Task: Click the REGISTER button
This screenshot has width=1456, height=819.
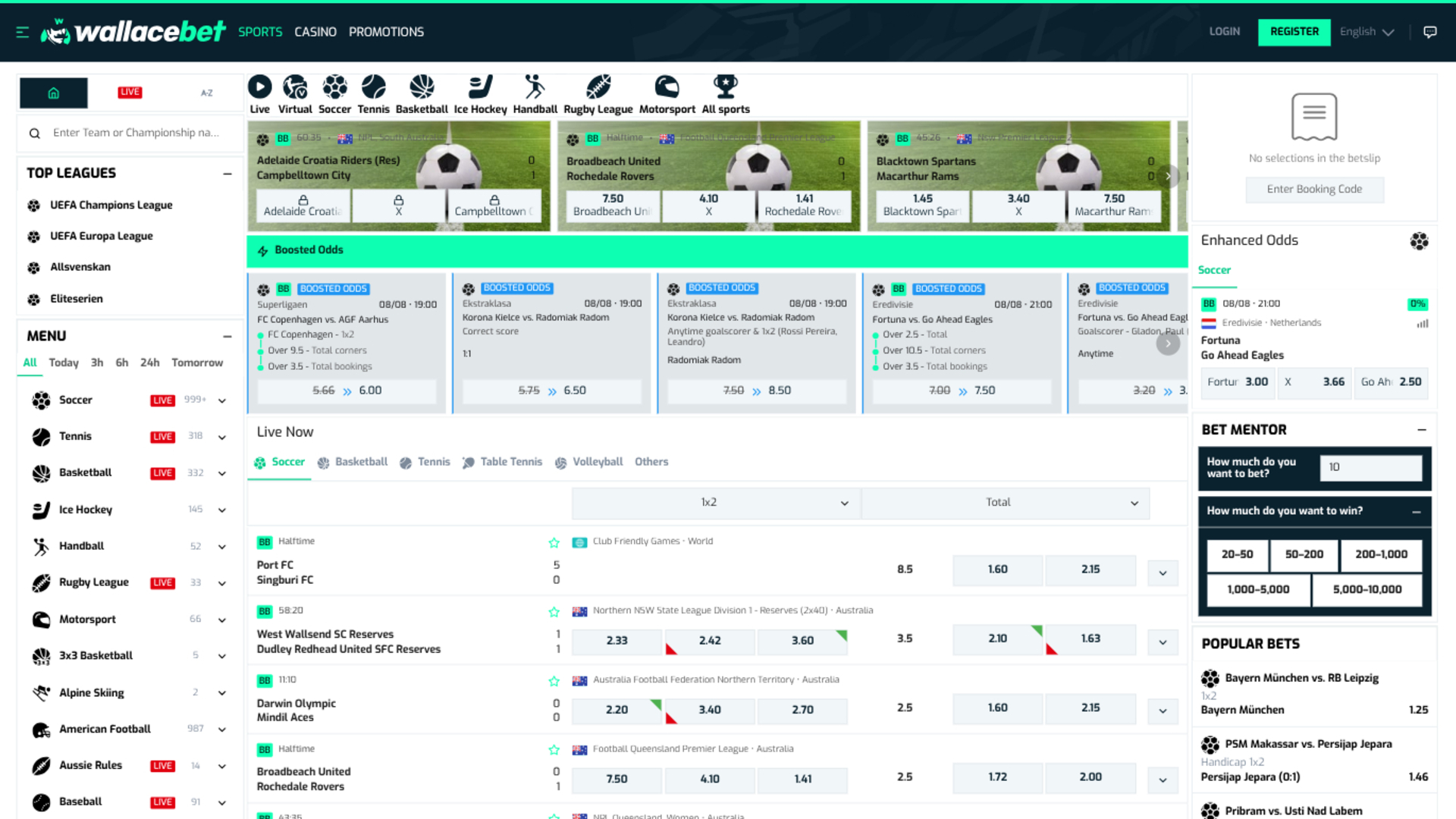Action: (1294, 32)
